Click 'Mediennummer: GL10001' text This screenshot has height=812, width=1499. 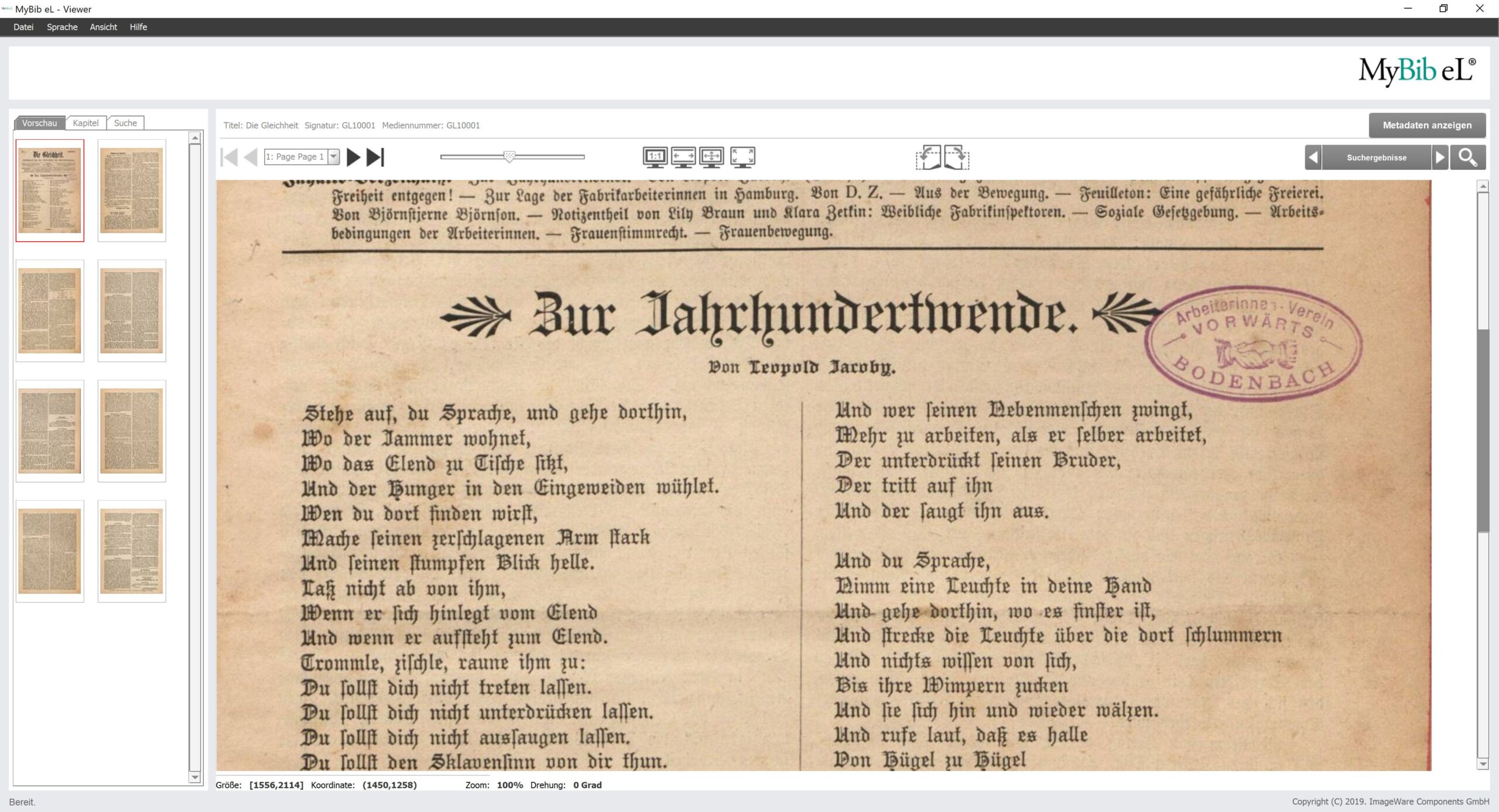point(431,125)
